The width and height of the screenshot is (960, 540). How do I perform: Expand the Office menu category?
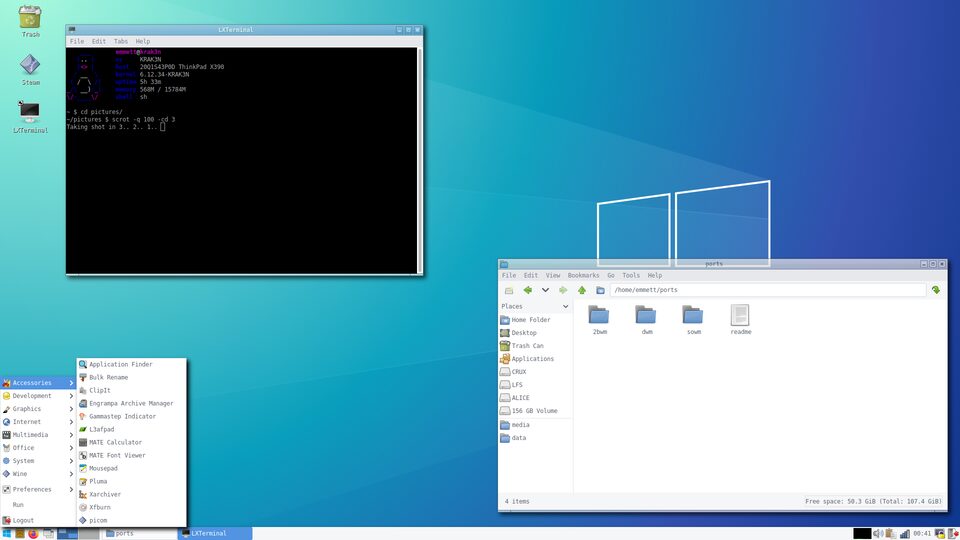click(x=38, y=448)
